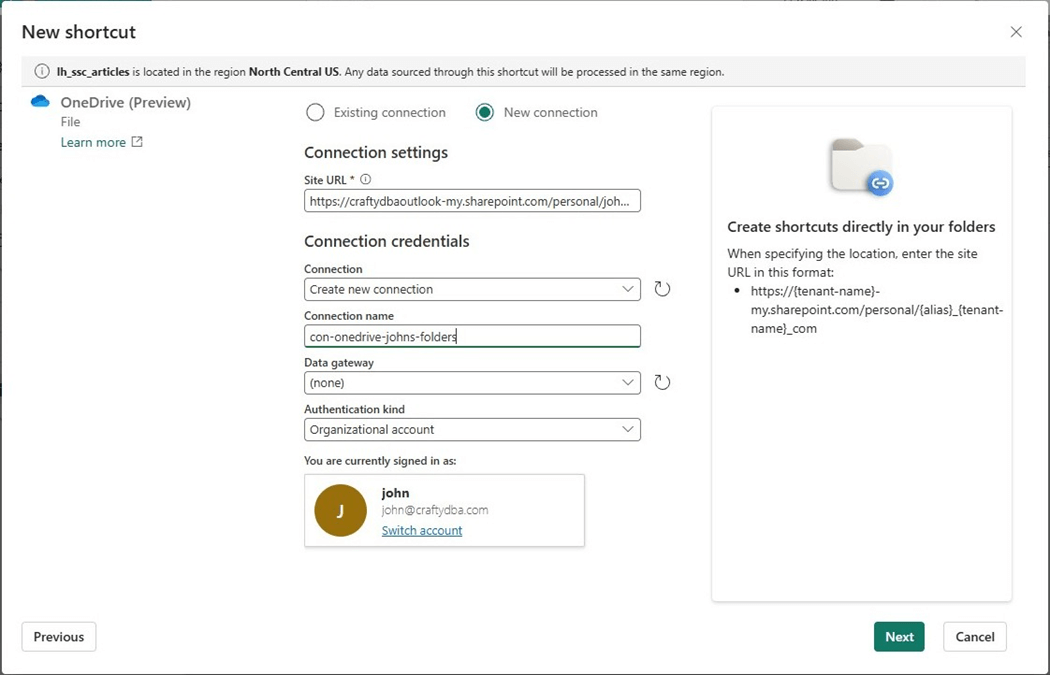Viewport: 1050px width, 675px height.
Task: Click the OneDrive cloud icon
Action: tap(40, 102)
